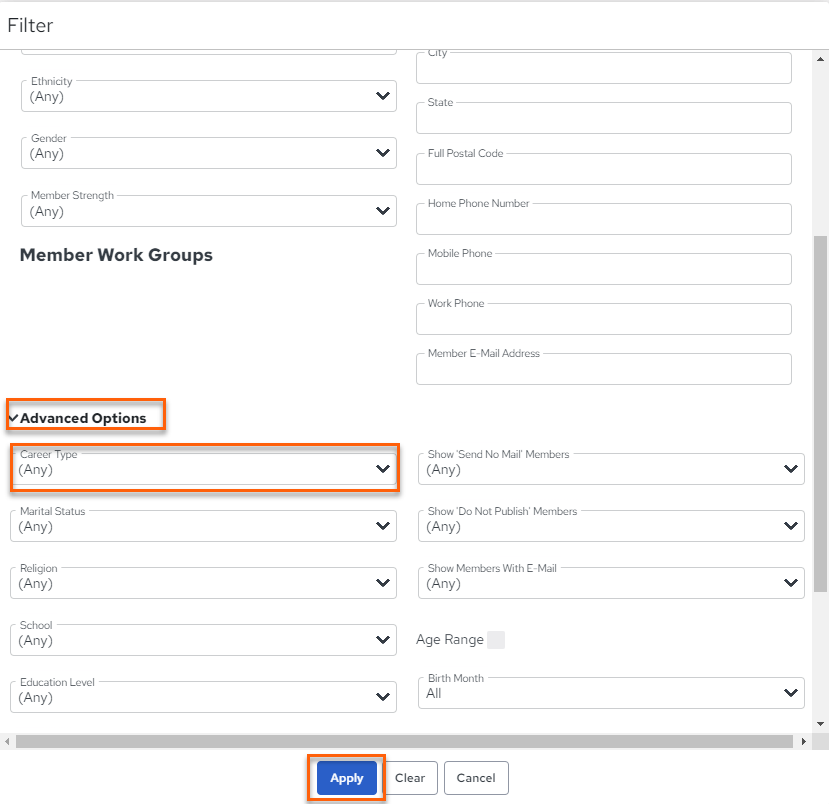This screenshot has width=829, height=804.
Task: Expand the School dropdown
Action: tap(204, 640)
